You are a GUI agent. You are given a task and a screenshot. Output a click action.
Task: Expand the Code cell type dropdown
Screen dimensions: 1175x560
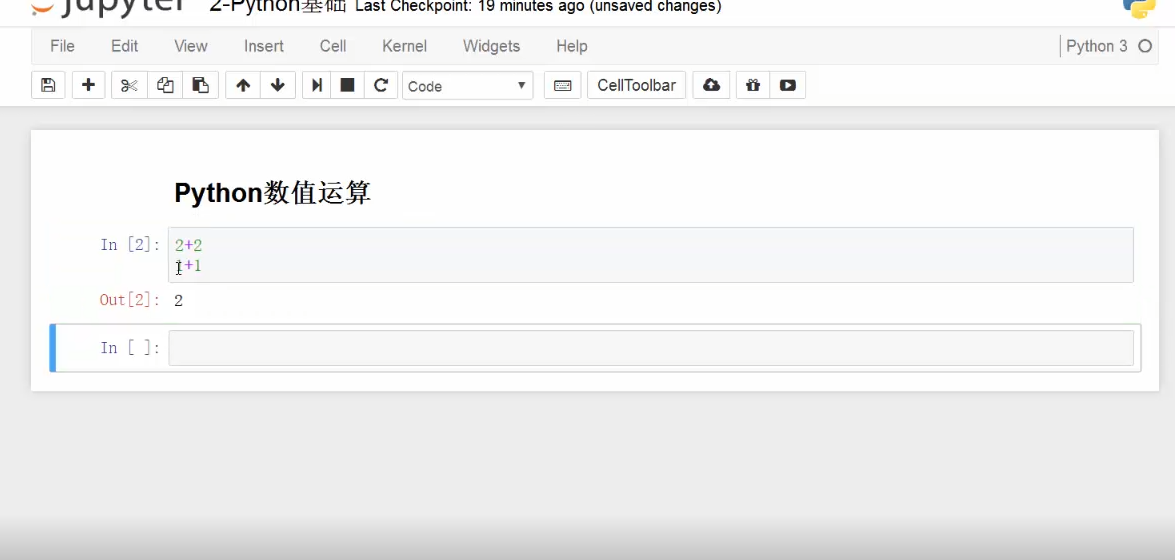click(x=467, y=86)
